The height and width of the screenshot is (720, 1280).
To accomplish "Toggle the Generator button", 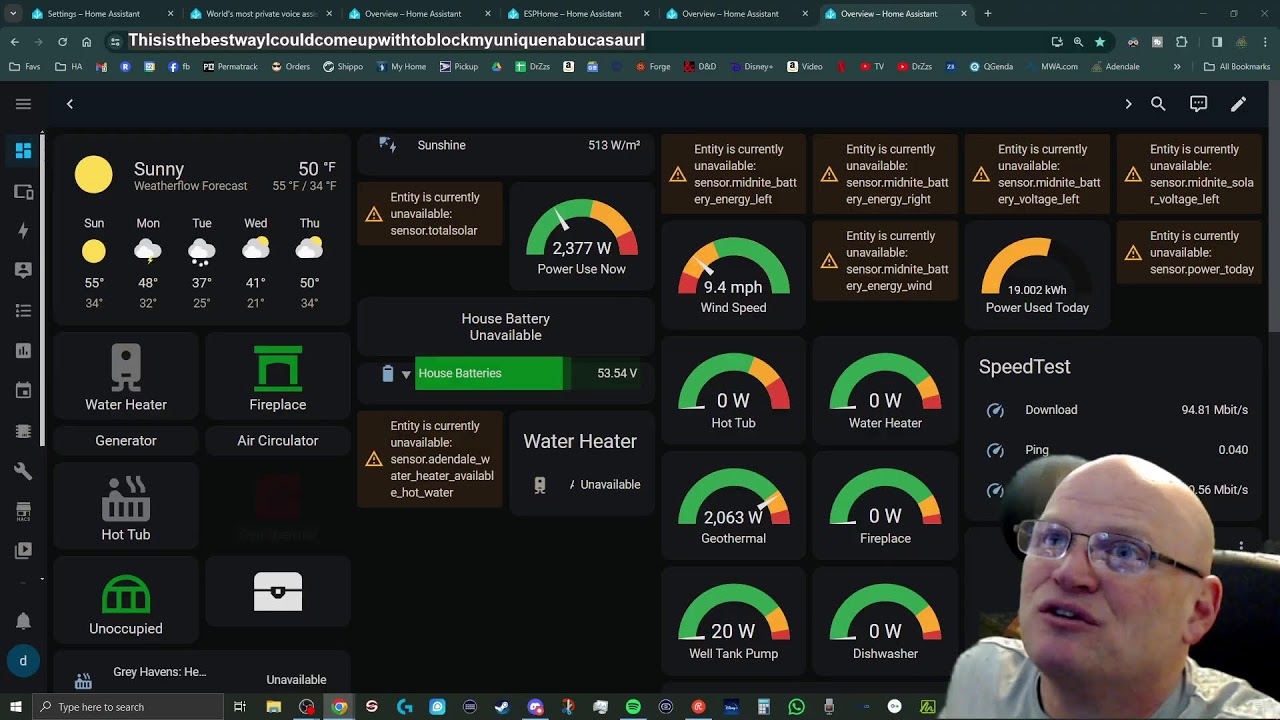I will tap(126, 440).
